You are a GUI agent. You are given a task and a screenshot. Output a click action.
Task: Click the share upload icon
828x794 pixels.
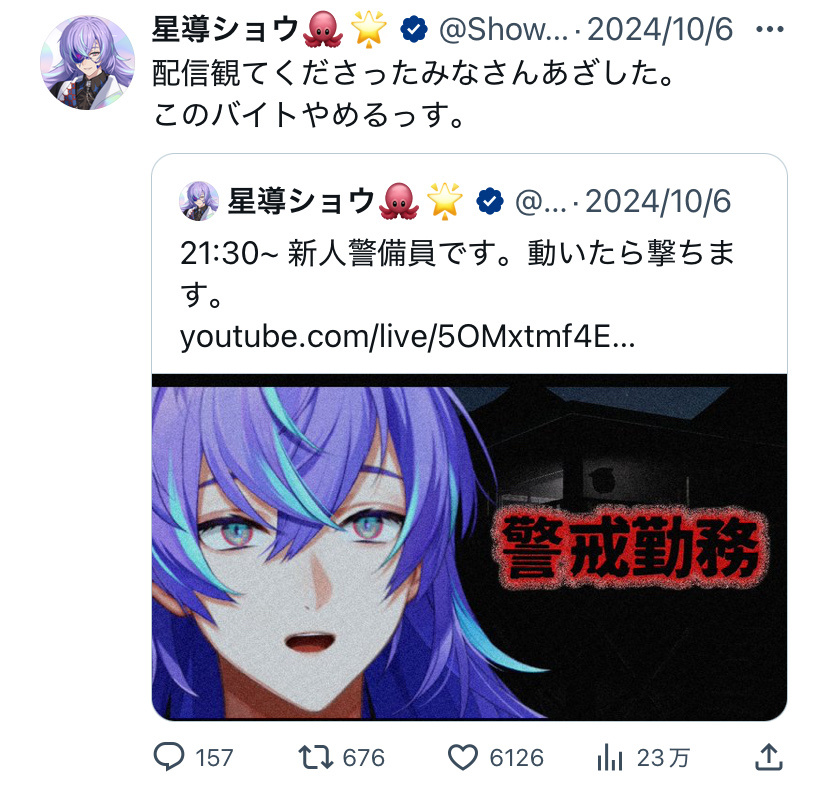(x=768, y=757)
